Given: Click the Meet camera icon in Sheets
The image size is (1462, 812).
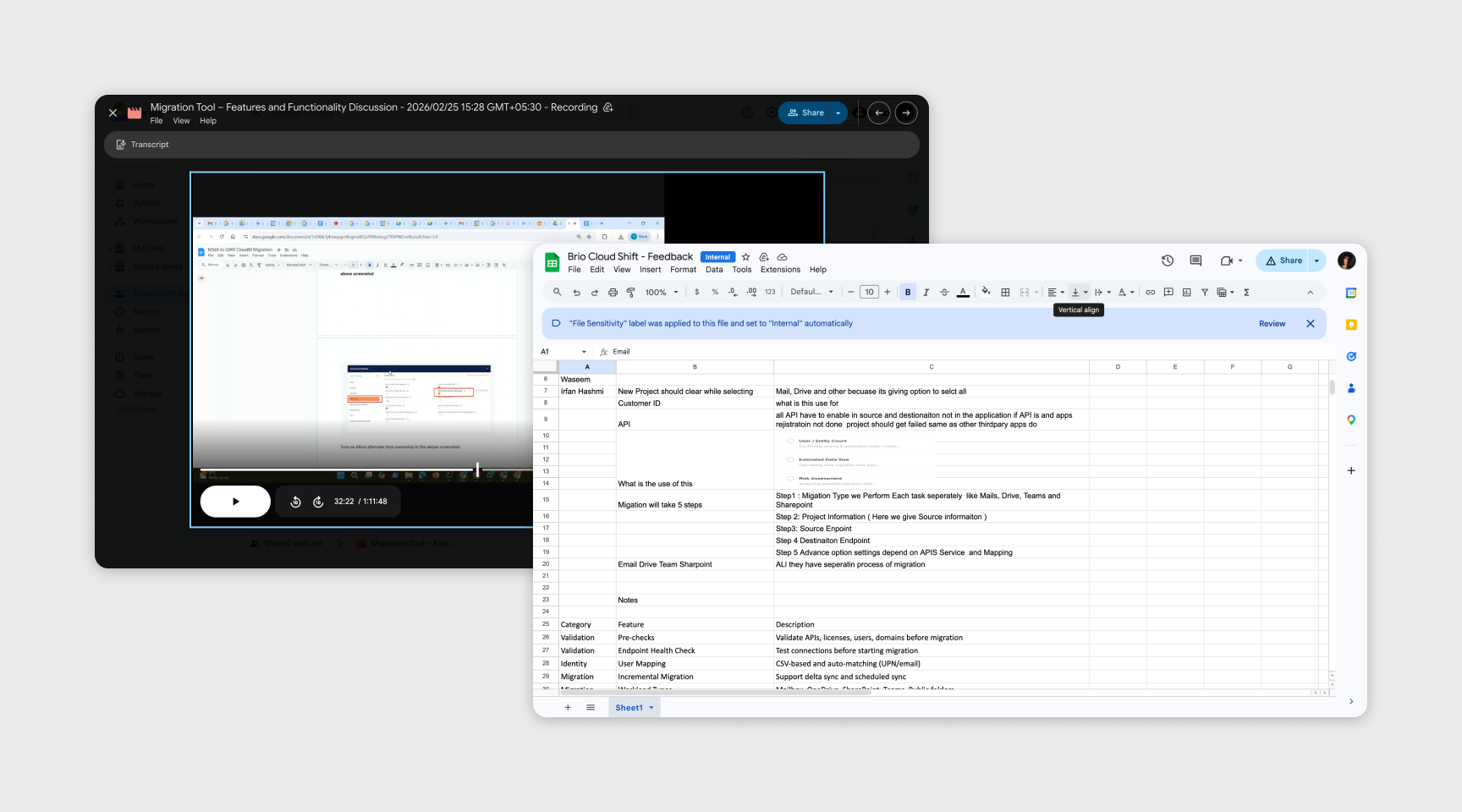Looking at the screenshot, I should [1227, 261].
